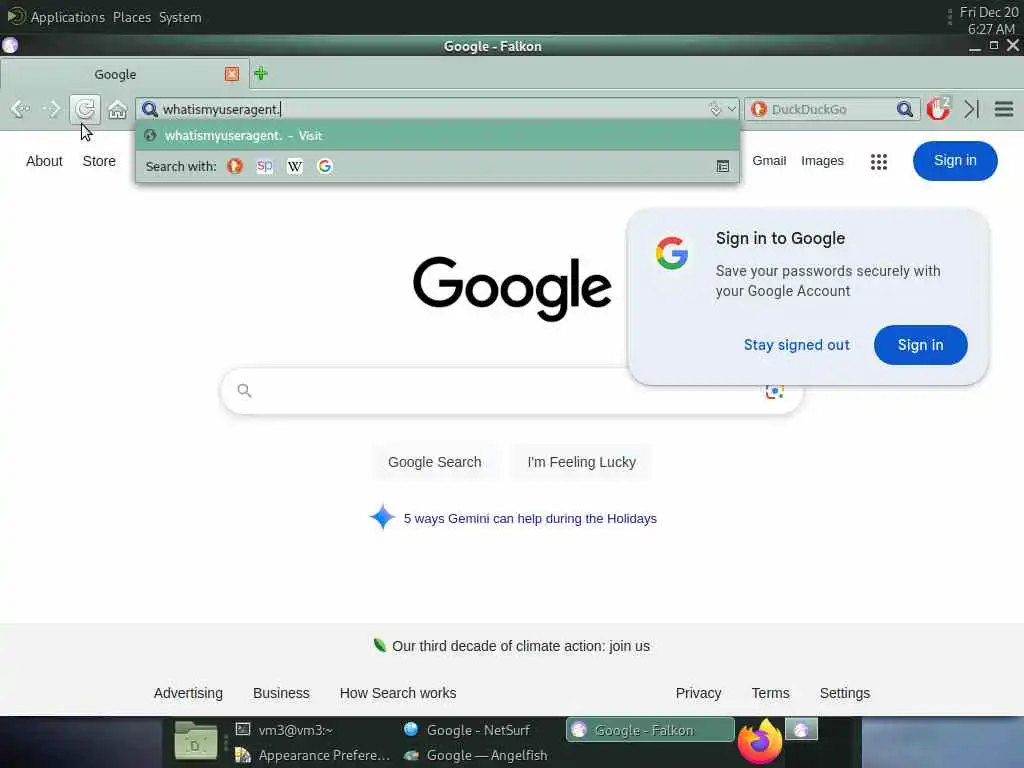The width and height of the screenshot is (1024, 768).
Task: Click the Gemini sparkle icon
Action: [382, 517]
